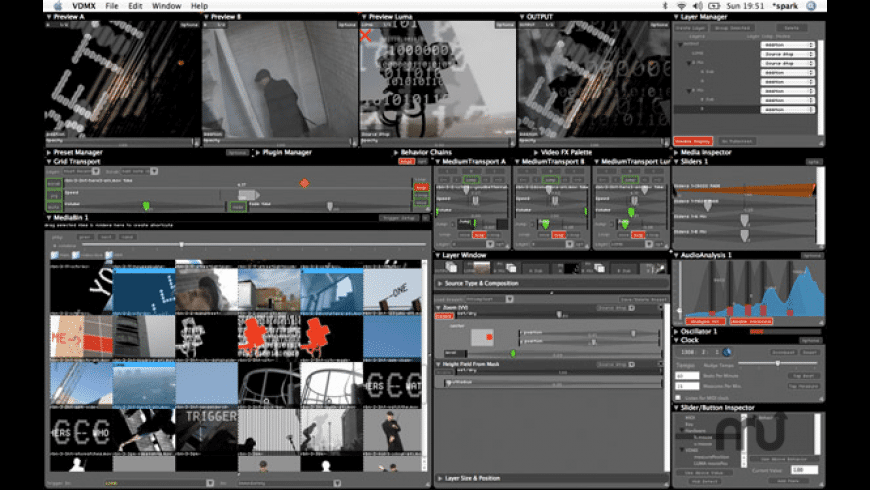The height and width of the screenshot is (490, 870).
Task: Click green volume handle in Grid Transport
Action: point(146,206)
